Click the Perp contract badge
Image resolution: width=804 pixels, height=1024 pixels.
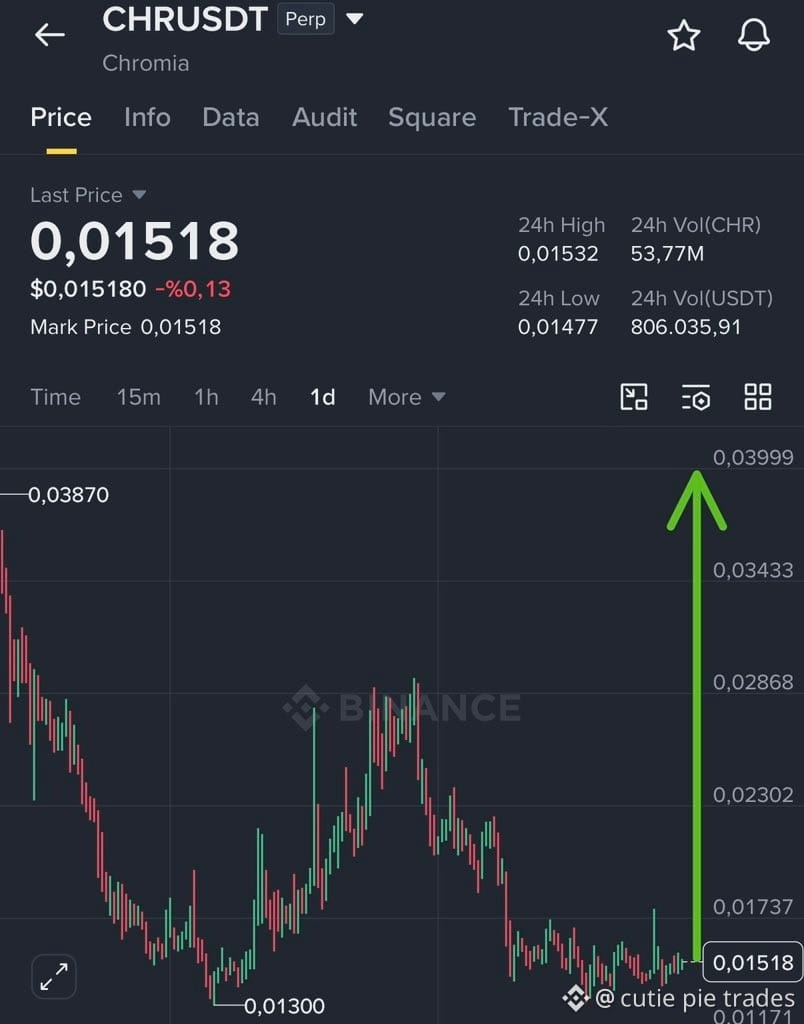coord(306,19)
